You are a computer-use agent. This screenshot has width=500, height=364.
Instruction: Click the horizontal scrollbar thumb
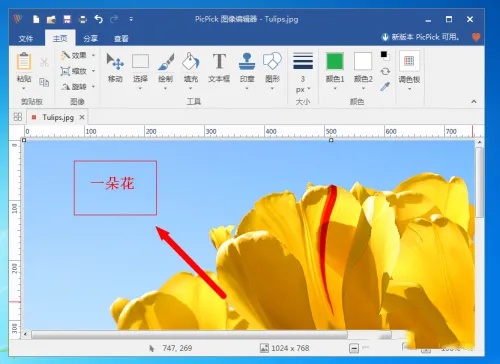tap(189, 335)
